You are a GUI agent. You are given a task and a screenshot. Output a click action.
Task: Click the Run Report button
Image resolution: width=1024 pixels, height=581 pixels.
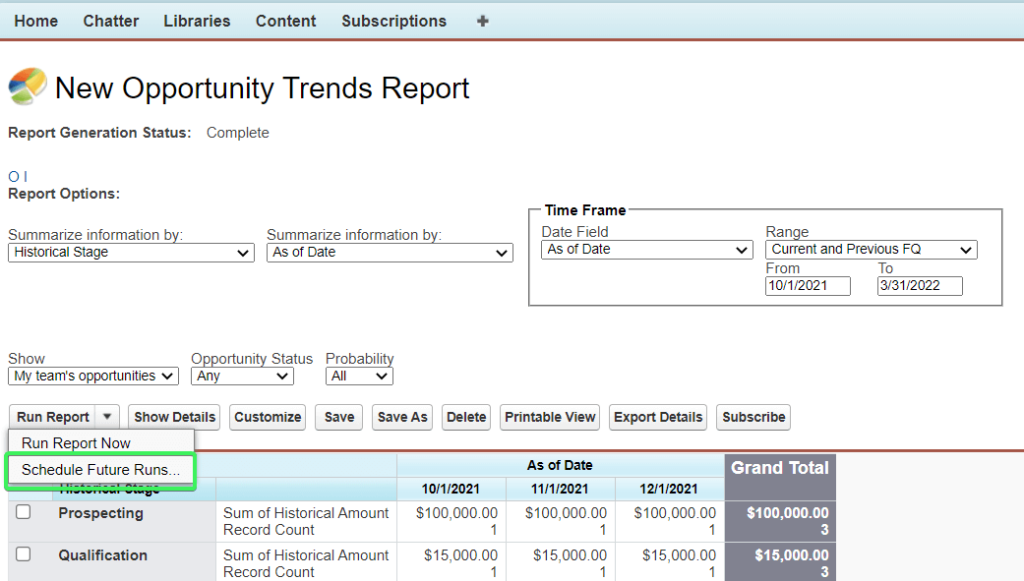(53, 416)
